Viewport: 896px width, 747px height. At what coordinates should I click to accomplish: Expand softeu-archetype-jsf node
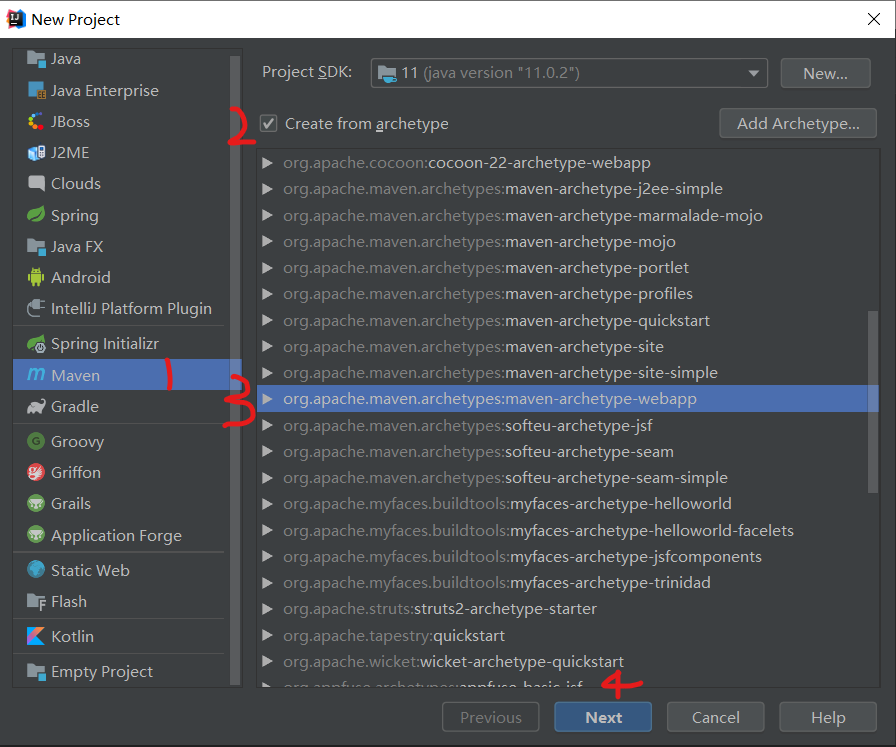267,425
